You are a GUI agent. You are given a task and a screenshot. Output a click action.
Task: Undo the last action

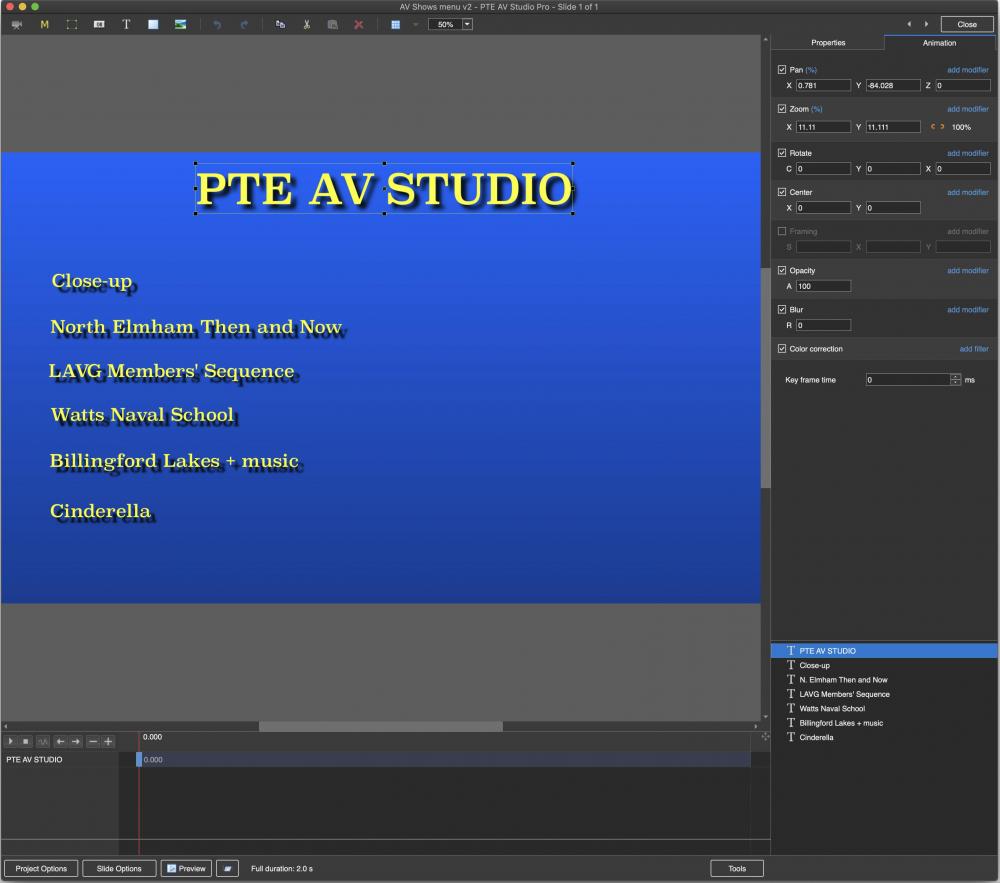[x=217, y=24]
